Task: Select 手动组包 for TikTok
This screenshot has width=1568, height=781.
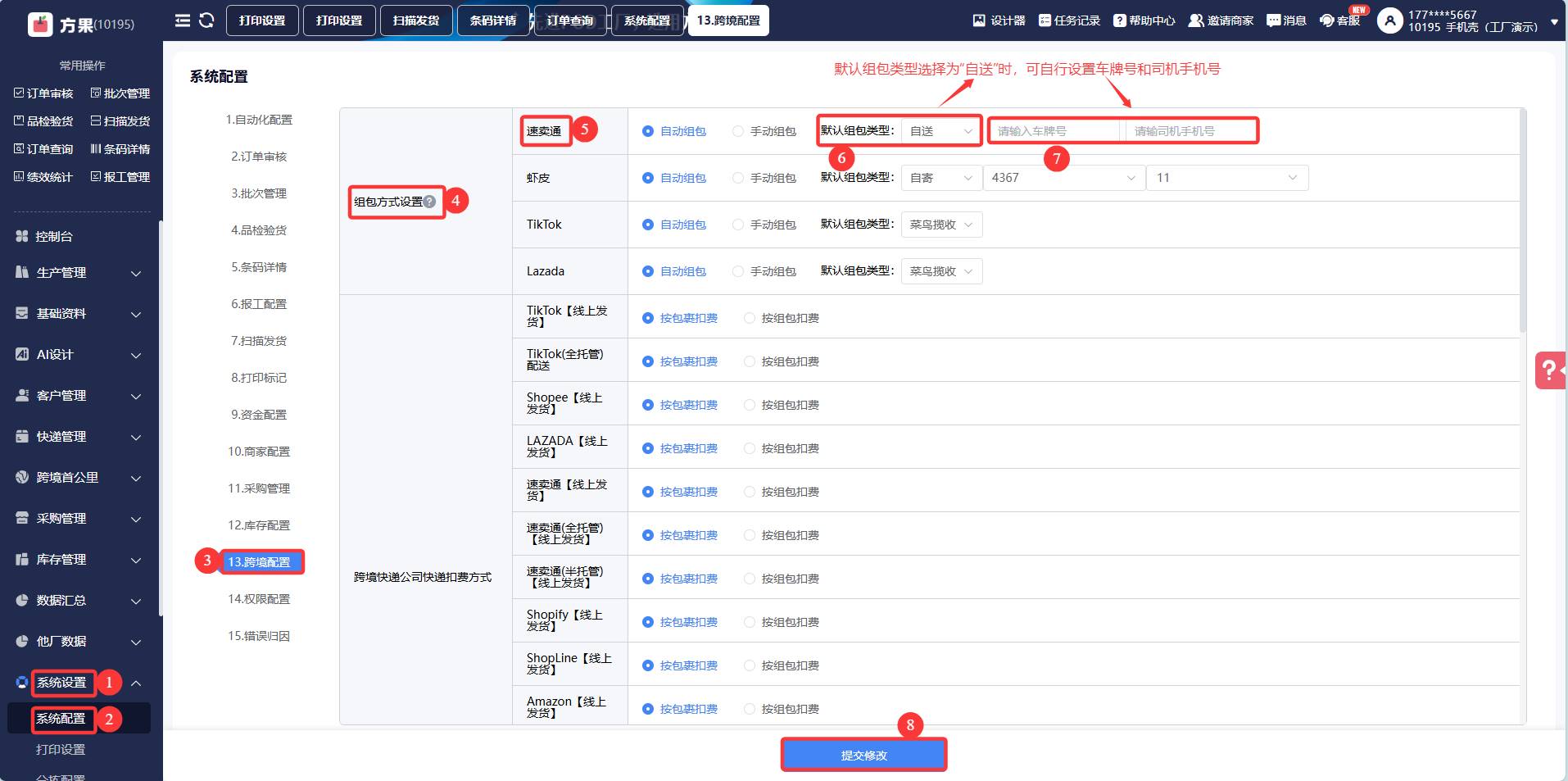Action: click(x=738, y=225)
